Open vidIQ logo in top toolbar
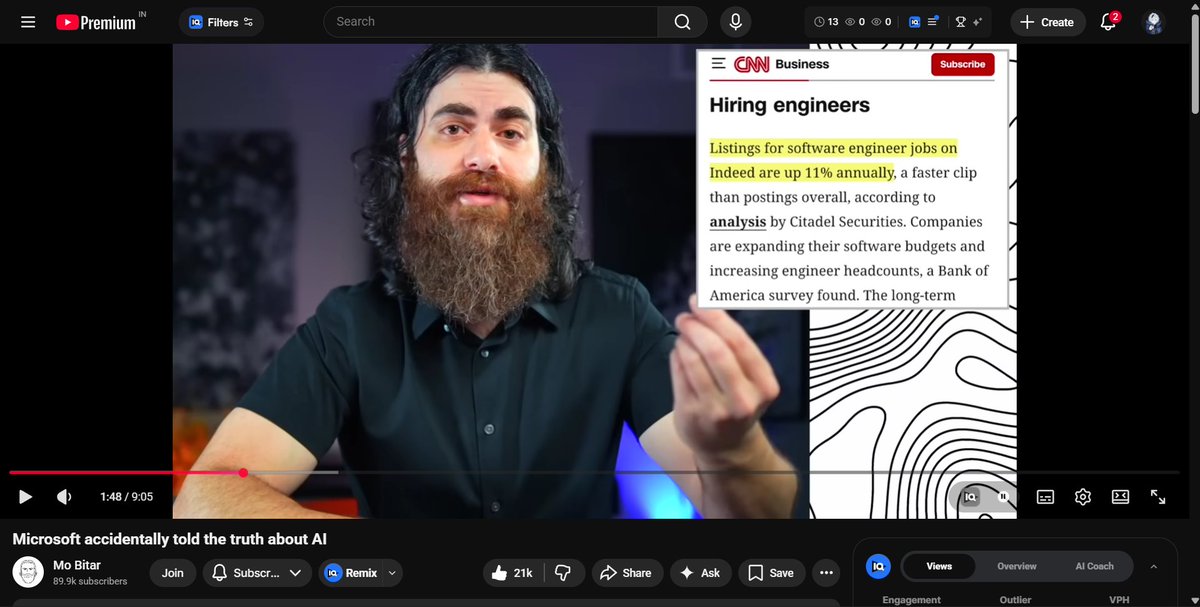This screenshot has width=1200, height=607. point(914,22)
